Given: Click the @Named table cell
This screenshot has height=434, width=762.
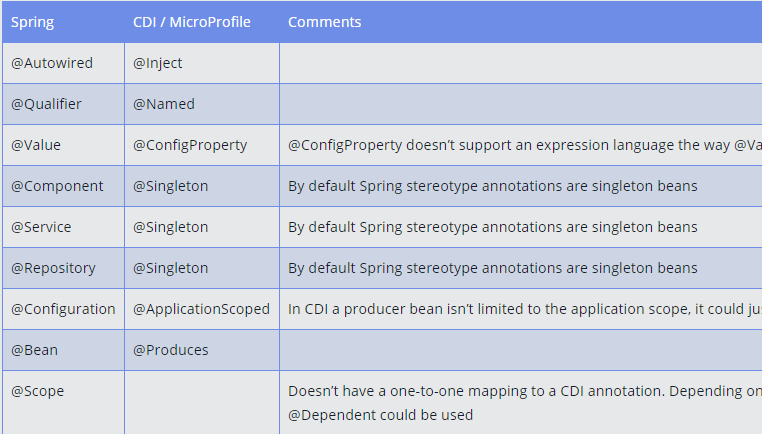Looking at the screenshot, I should (x=202, y=104).
